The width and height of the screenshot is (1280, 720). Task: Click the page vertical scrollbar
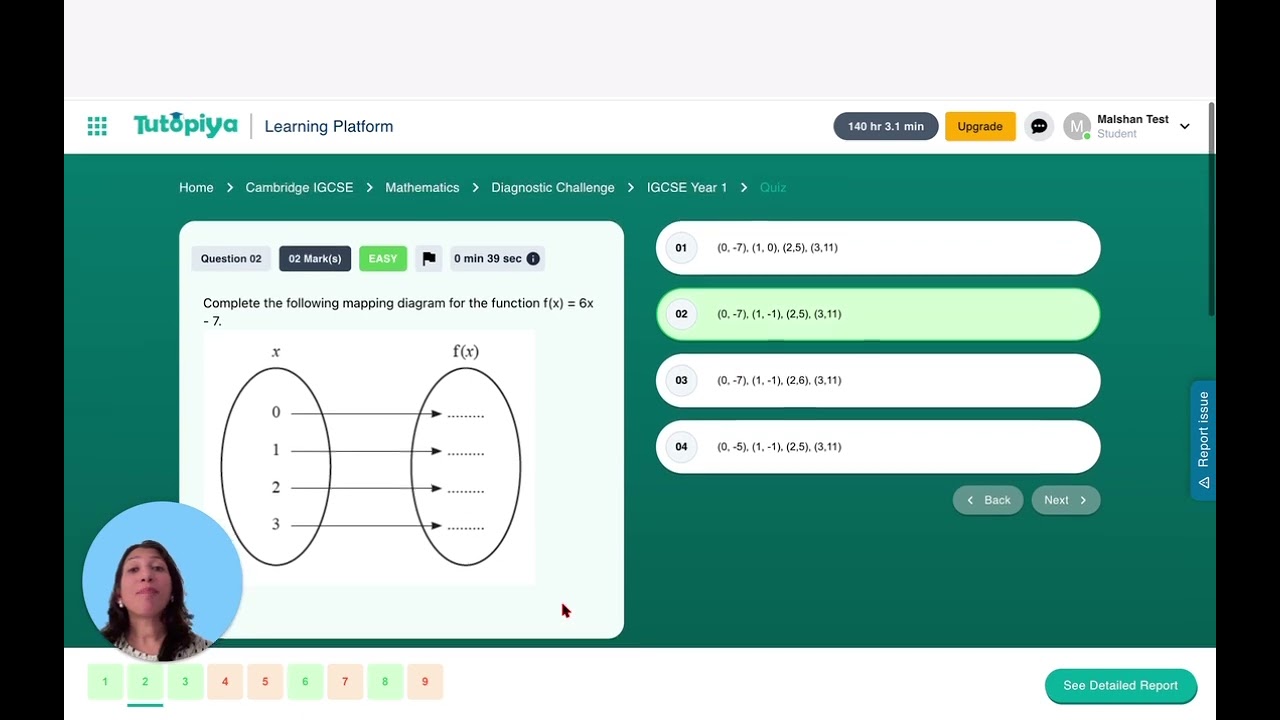1212,210
